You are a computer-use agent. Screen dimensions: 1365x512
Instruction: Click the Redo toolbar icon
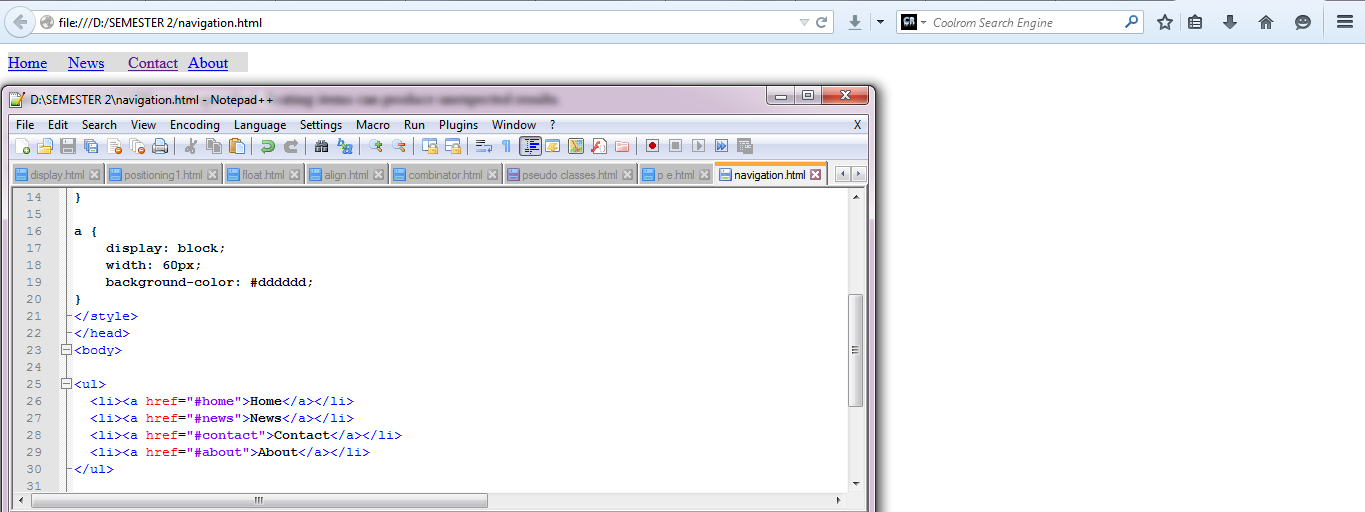pos(291,146)
